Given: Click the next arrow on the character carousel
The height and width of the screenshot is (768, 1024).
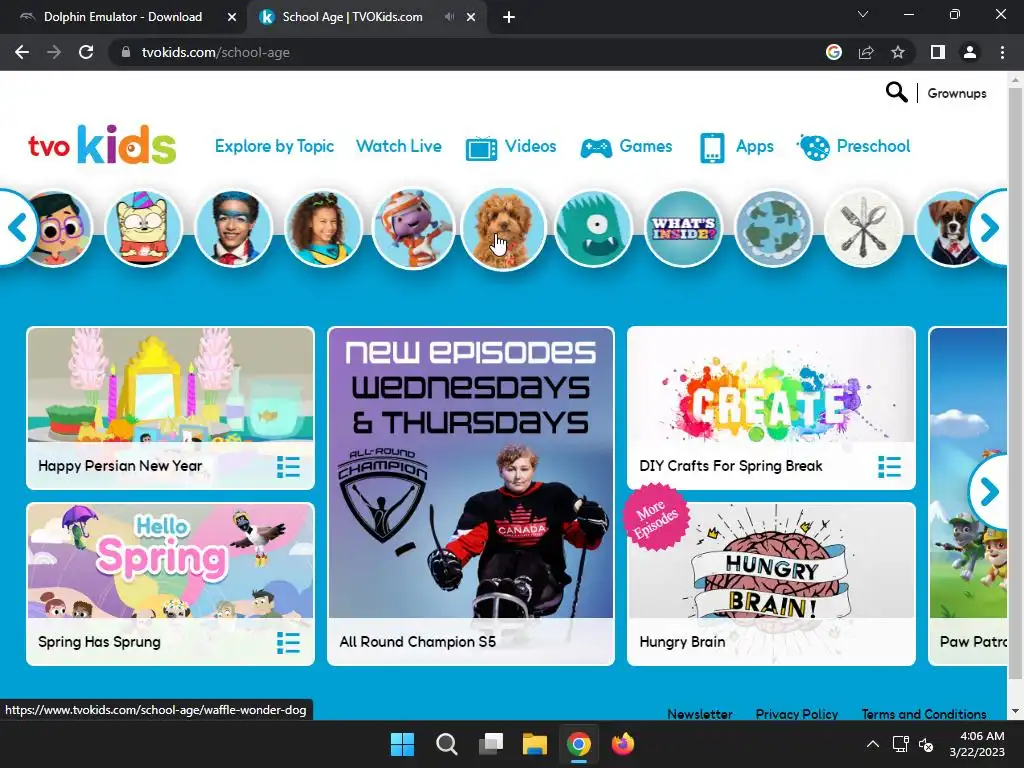Looking at the screenshot, I should click(989, 228).
